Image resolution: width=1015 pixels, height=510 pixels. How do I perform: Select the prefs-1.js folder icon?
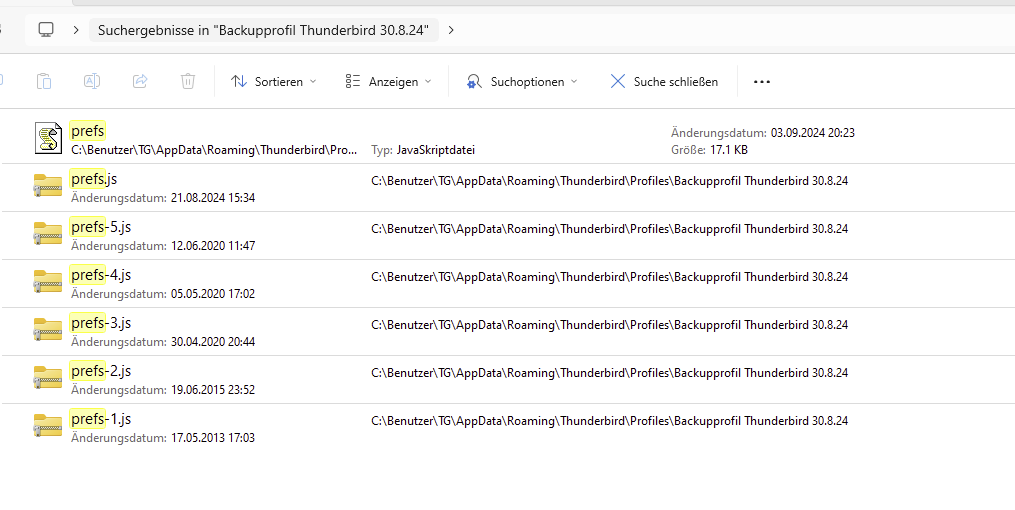(x=48, y=425)
